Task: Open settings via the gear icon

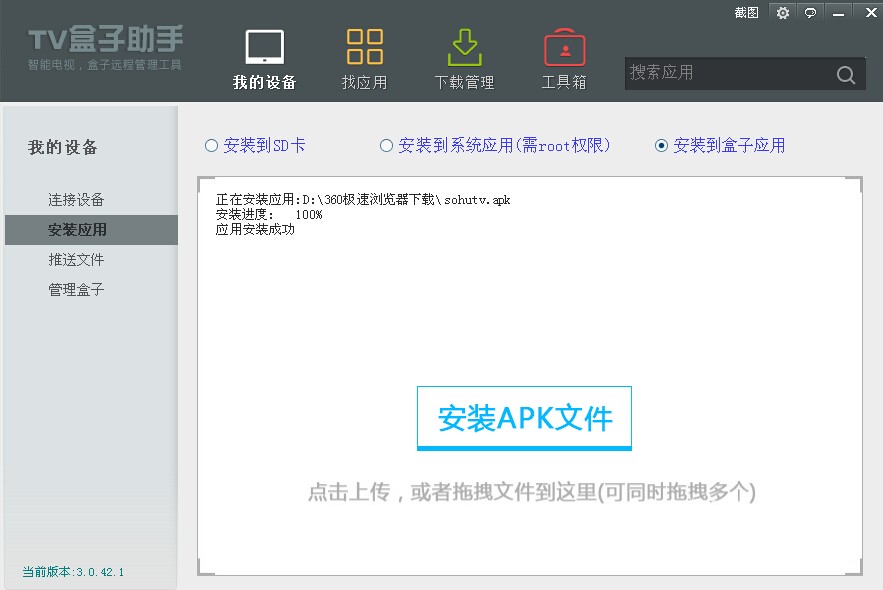Action: [783, 12]
